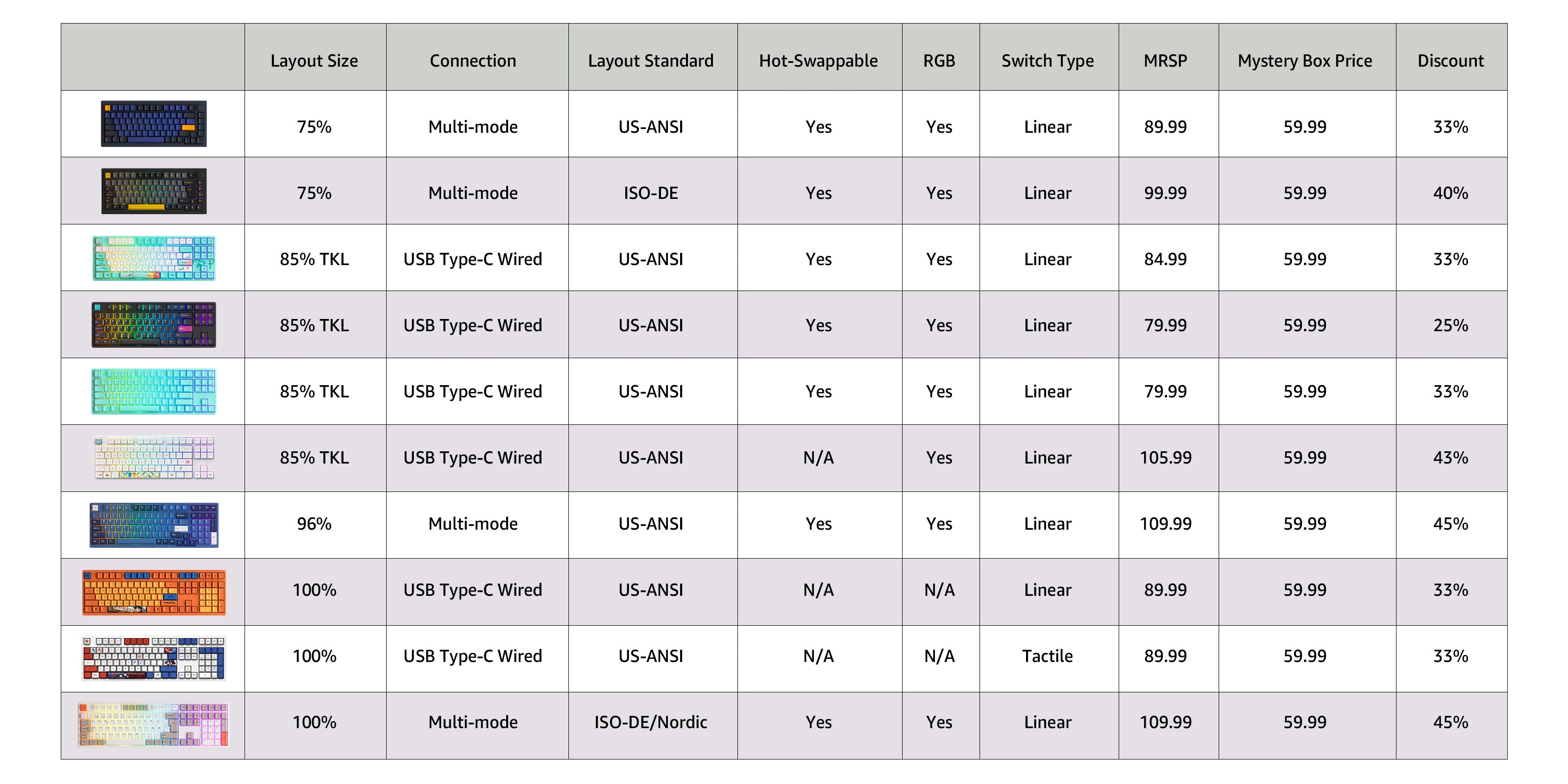This screenshot has height=784, width=1568.
Task: Click the 96% layout size cell
Action: (314, 524)
